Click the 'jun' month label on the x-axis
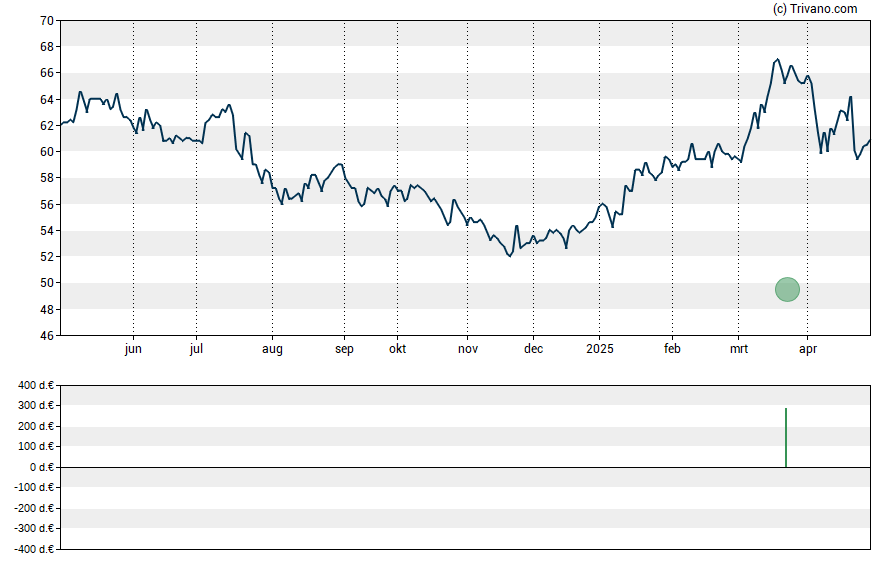The height and width of the screenshot is (565, 888). pos(133,349)
